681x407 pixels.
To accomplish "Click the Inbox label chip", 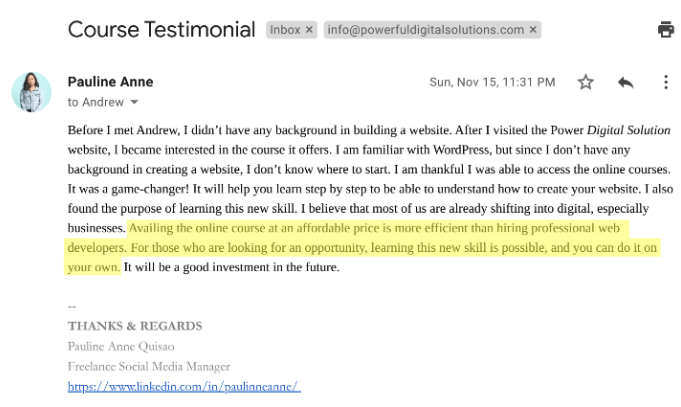I will click(x=285, y=30).
